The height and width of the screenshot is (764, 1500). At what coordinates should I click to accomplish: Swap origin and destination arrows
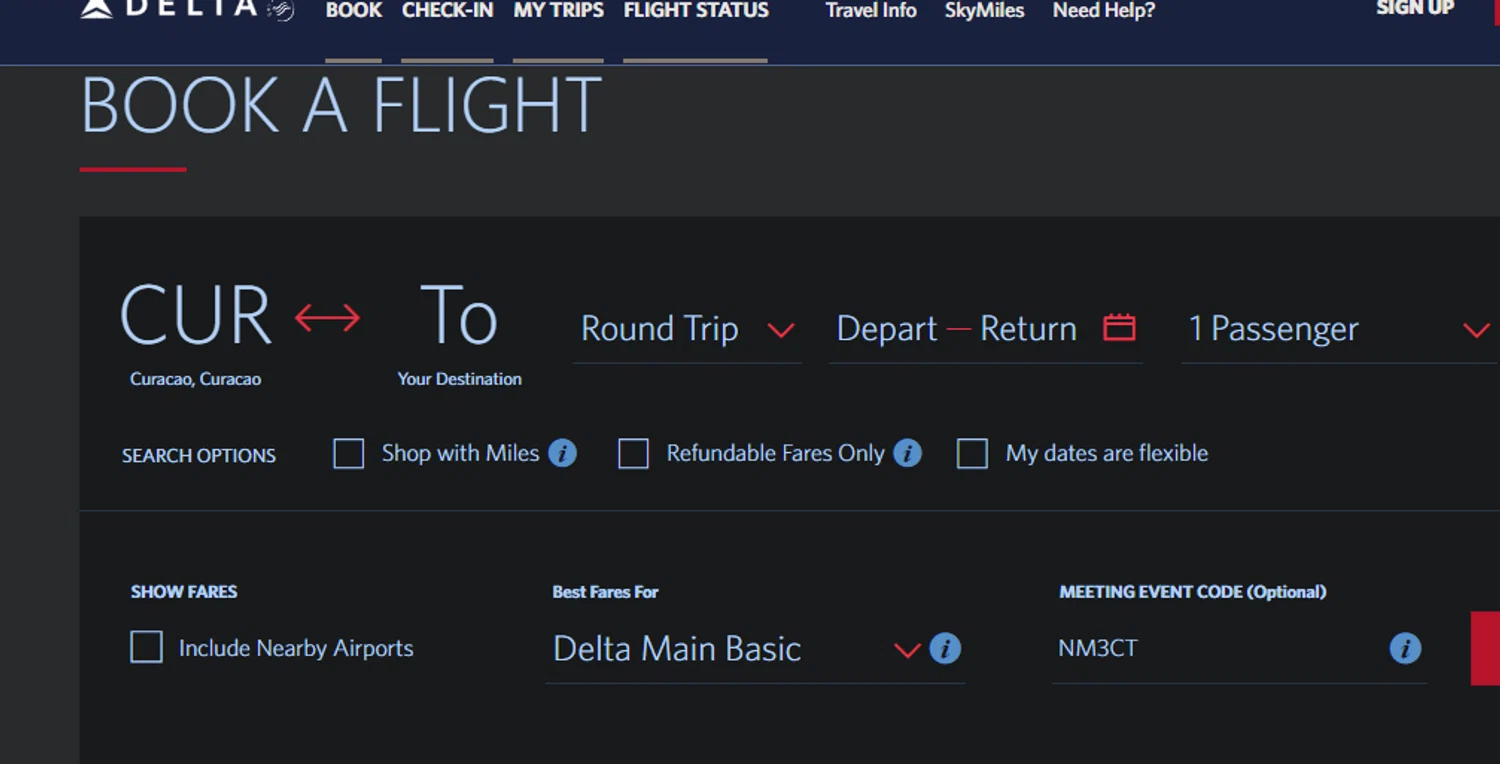[327, 319]
